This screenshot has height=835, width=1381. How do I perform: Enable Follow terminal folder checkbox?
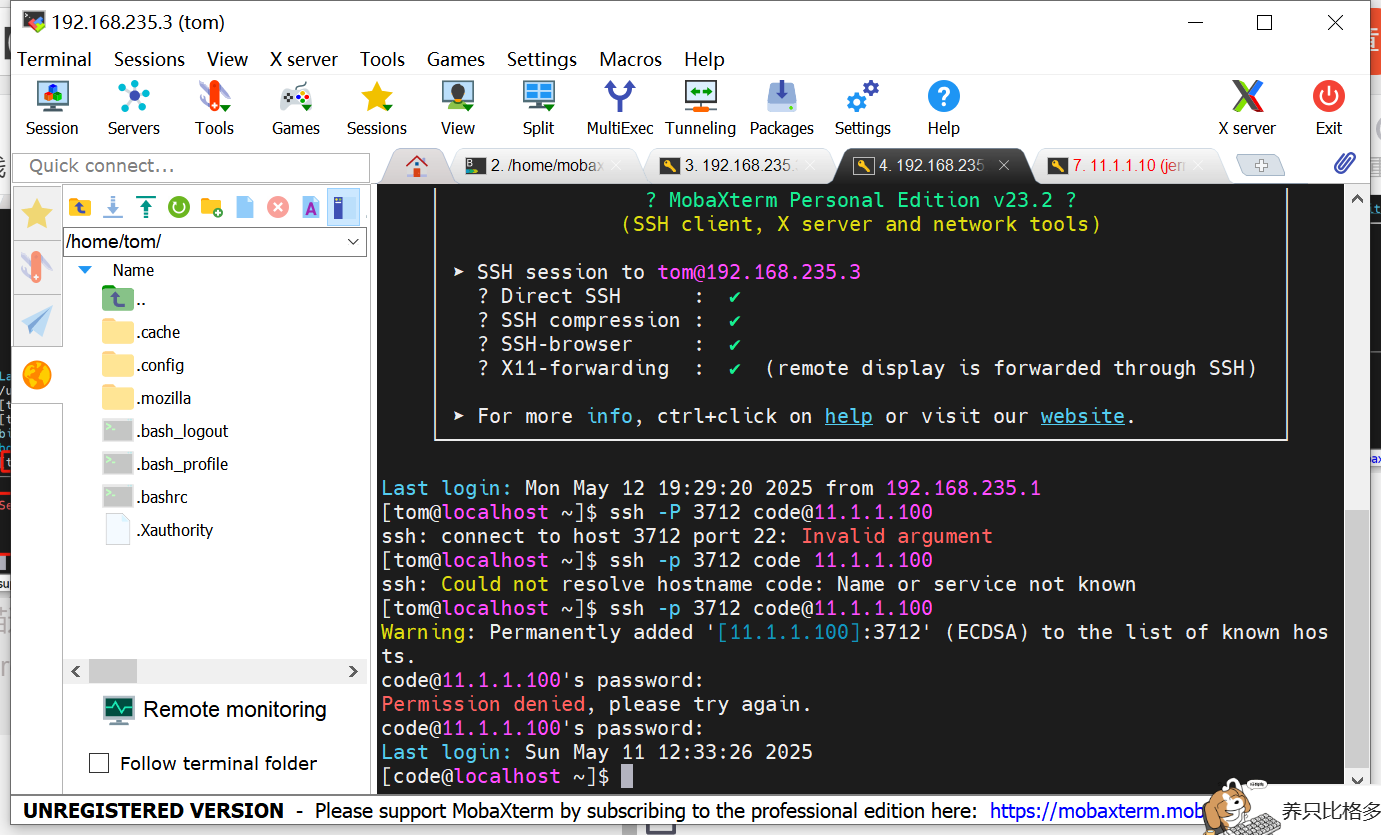[99, 763]
